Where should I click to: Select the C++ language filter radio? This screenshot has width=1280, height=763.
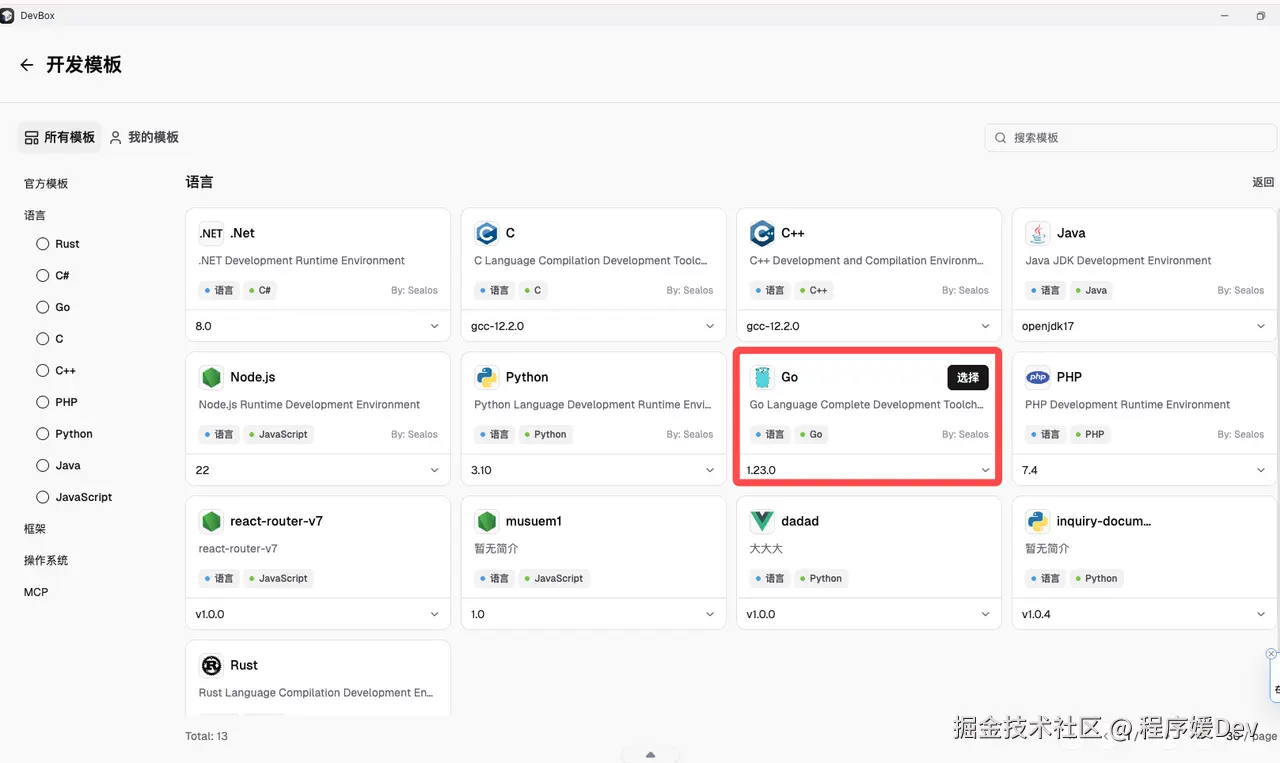(x=42, y=370)
